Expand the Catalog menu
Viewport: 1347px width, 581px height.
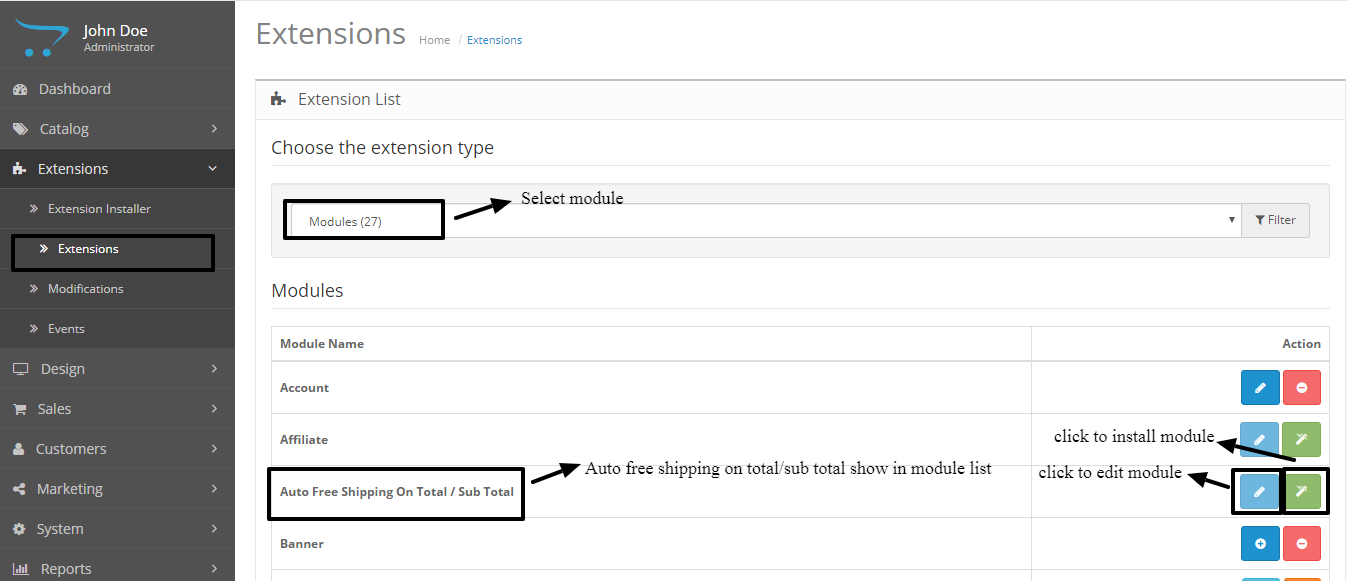117,129
